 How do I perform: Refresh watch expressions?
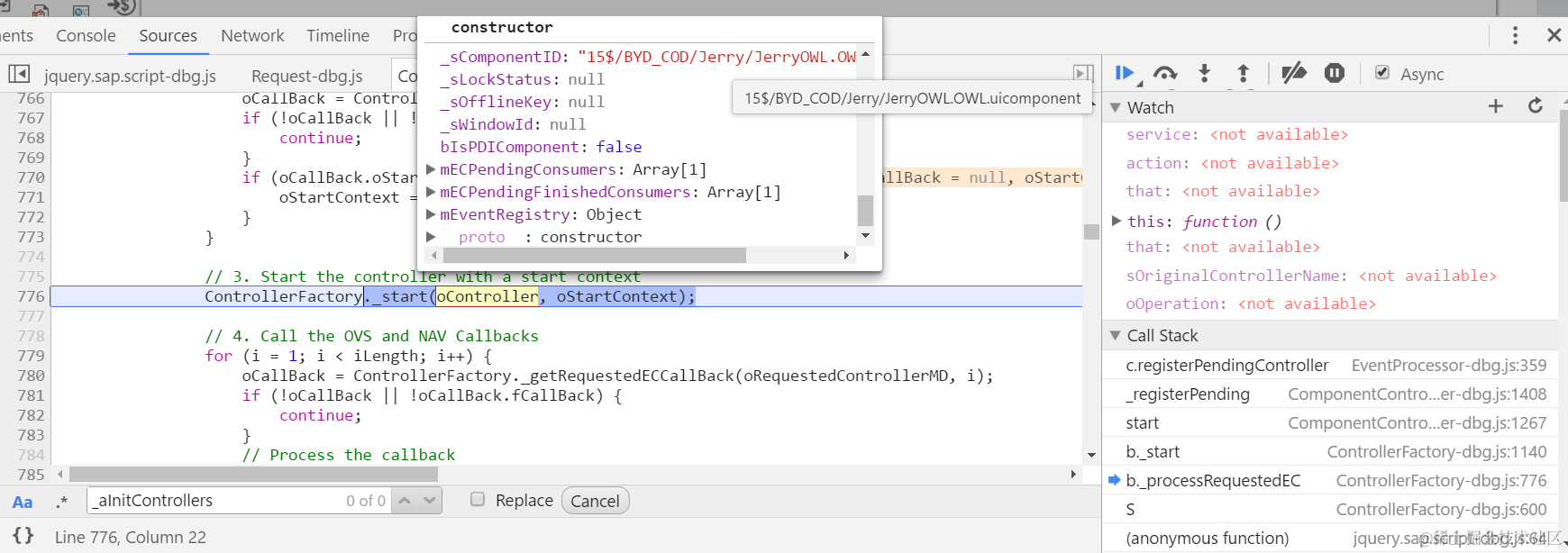(x=1536, y=106)
